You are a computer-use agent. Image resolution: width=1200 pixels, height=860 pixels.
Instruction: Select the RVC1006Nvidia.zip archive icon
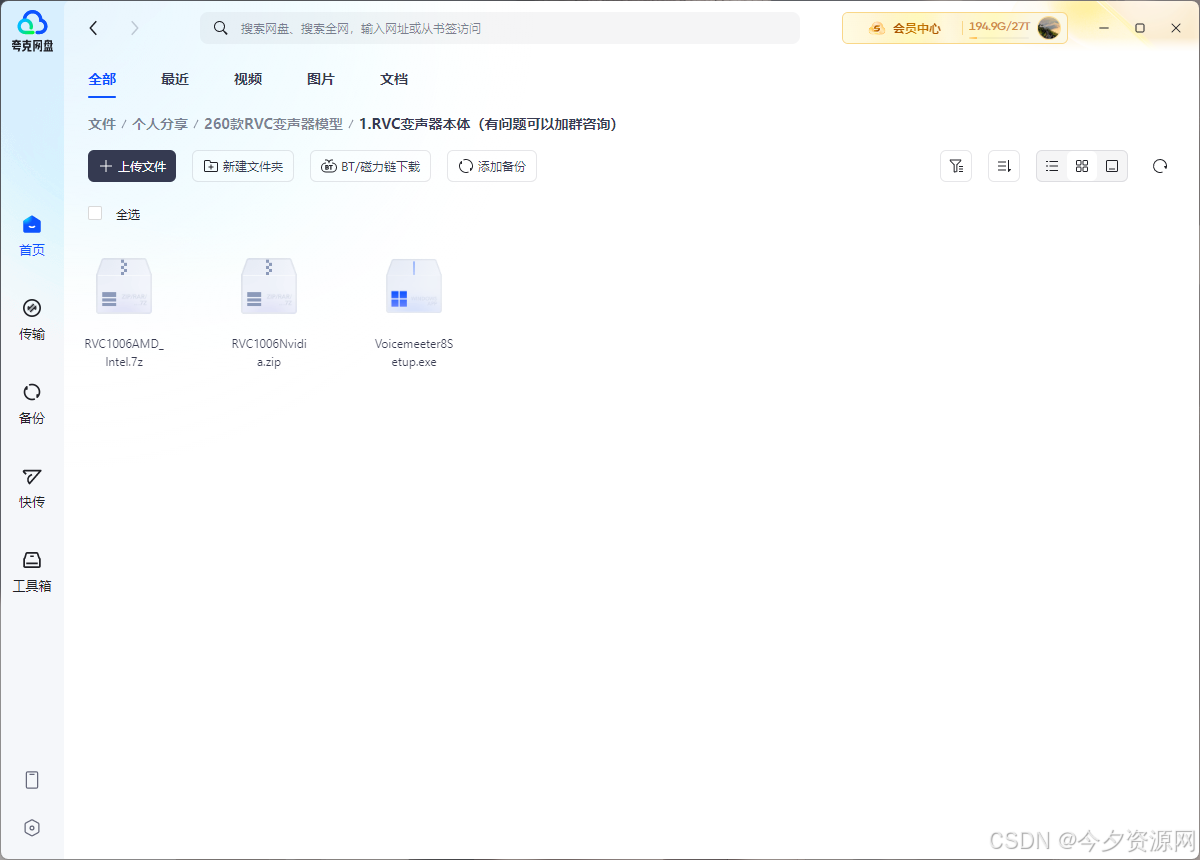coord(269,286)
